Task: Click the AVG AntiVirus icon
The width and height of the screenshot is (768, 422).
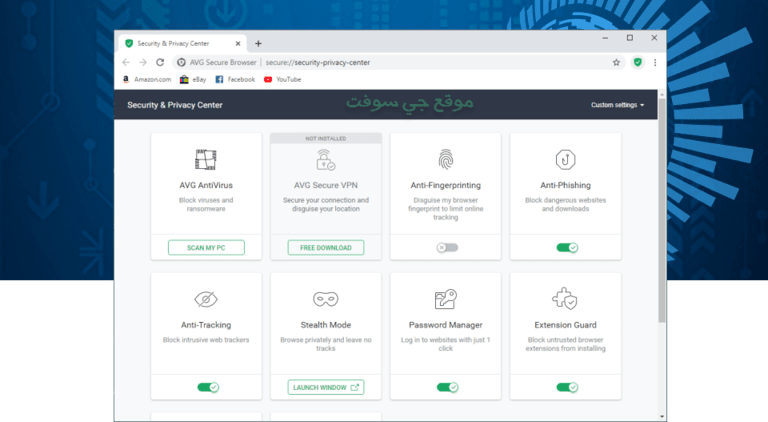Action: 206,160
